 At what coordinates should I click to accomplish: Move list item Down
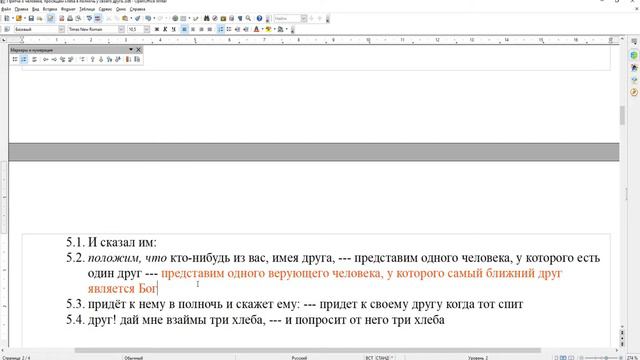pyautogui.click(x=101, y=60)
